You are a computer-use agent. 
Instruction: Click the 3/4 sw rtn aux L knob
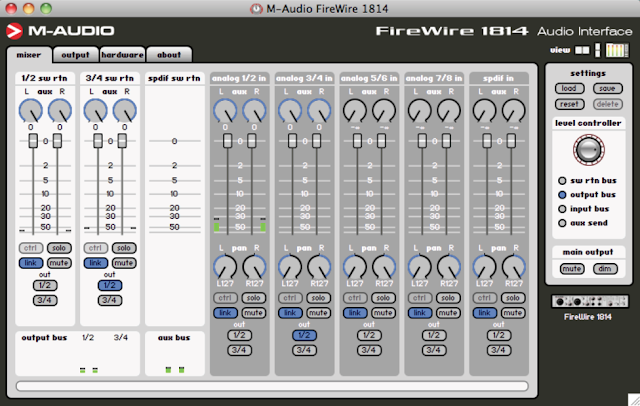(x=95, y=110)
